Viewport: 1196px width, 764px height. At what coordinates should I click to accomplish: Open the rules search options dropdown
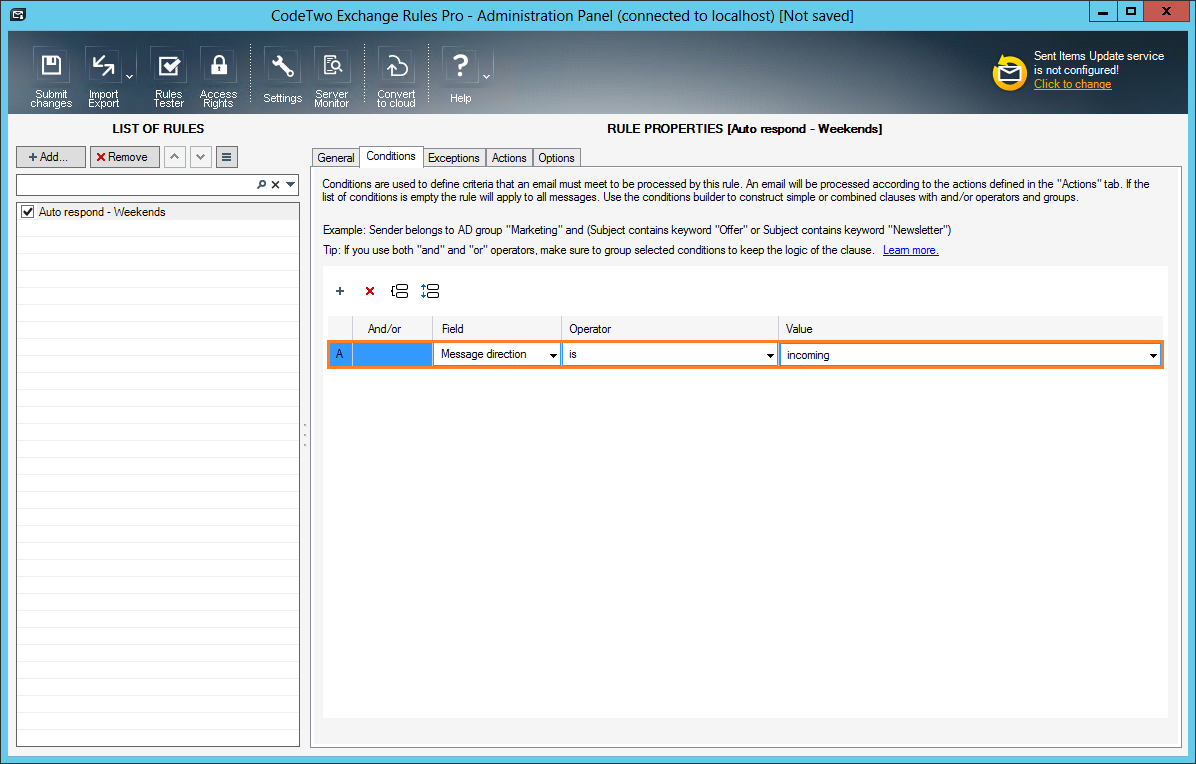pos(291,185)
